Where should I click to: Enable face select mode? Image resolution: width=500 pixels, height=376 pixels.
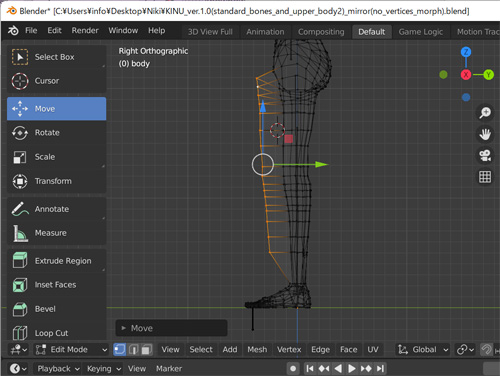coord(146,349)
